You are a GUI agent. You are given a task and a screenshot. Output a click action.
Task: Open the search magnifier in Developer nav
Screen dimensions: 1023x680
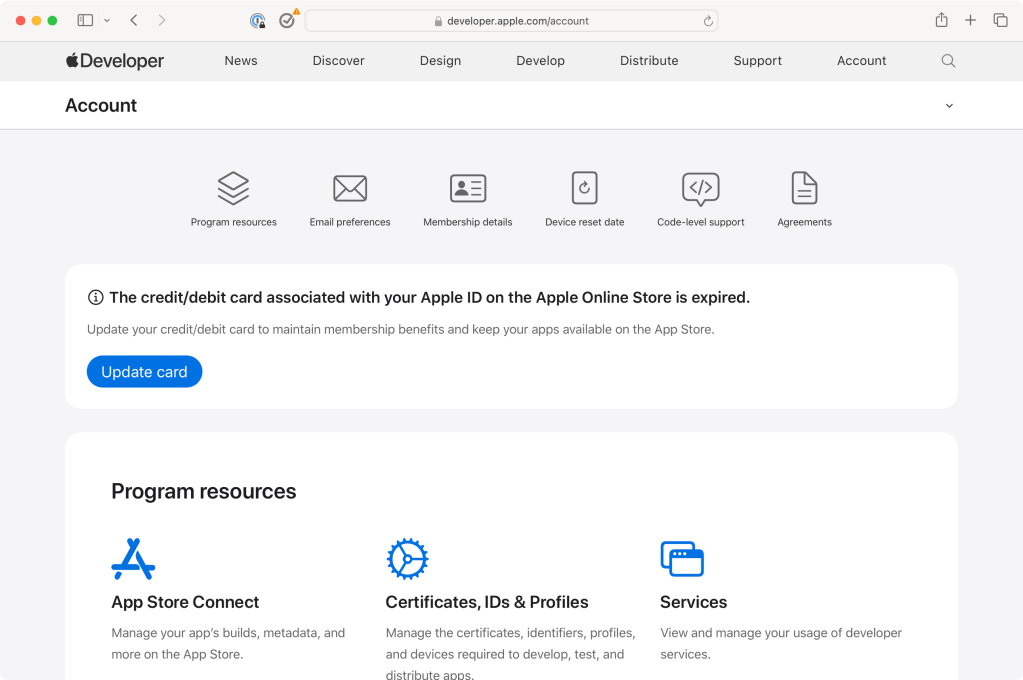[x=948, y=61]
